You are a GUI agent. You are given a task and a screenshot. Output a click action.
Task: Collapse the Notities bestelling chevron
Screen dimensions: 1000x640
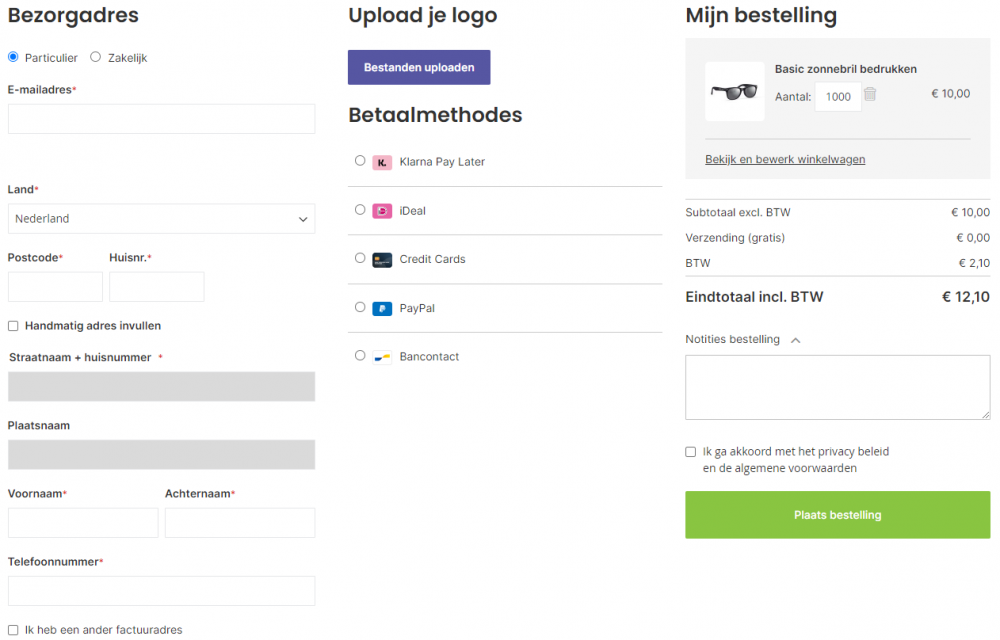pos(796,340)
